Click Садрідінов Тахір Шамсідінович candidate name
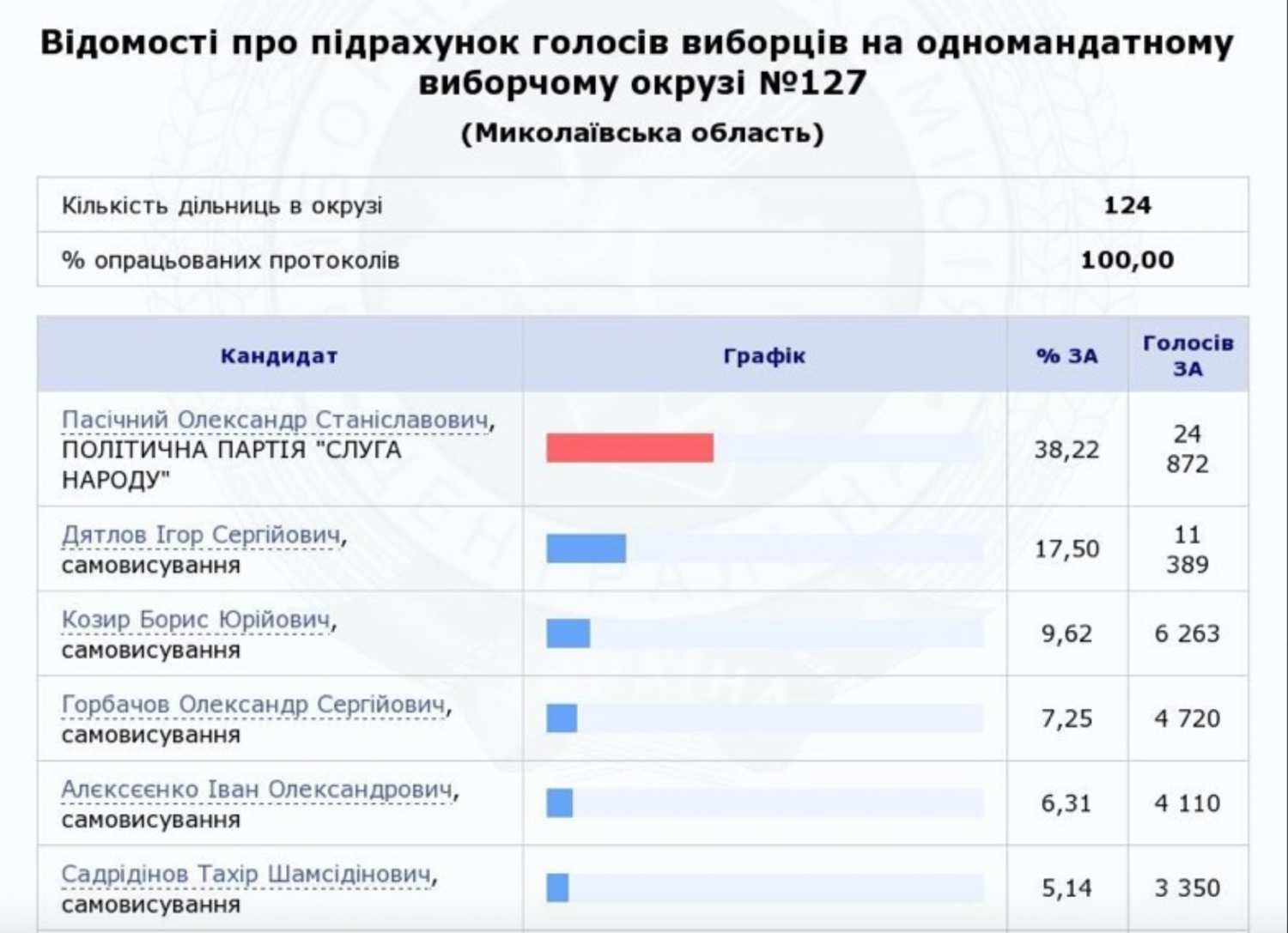This screenshot has height=933, width=1288. [246, 875]
